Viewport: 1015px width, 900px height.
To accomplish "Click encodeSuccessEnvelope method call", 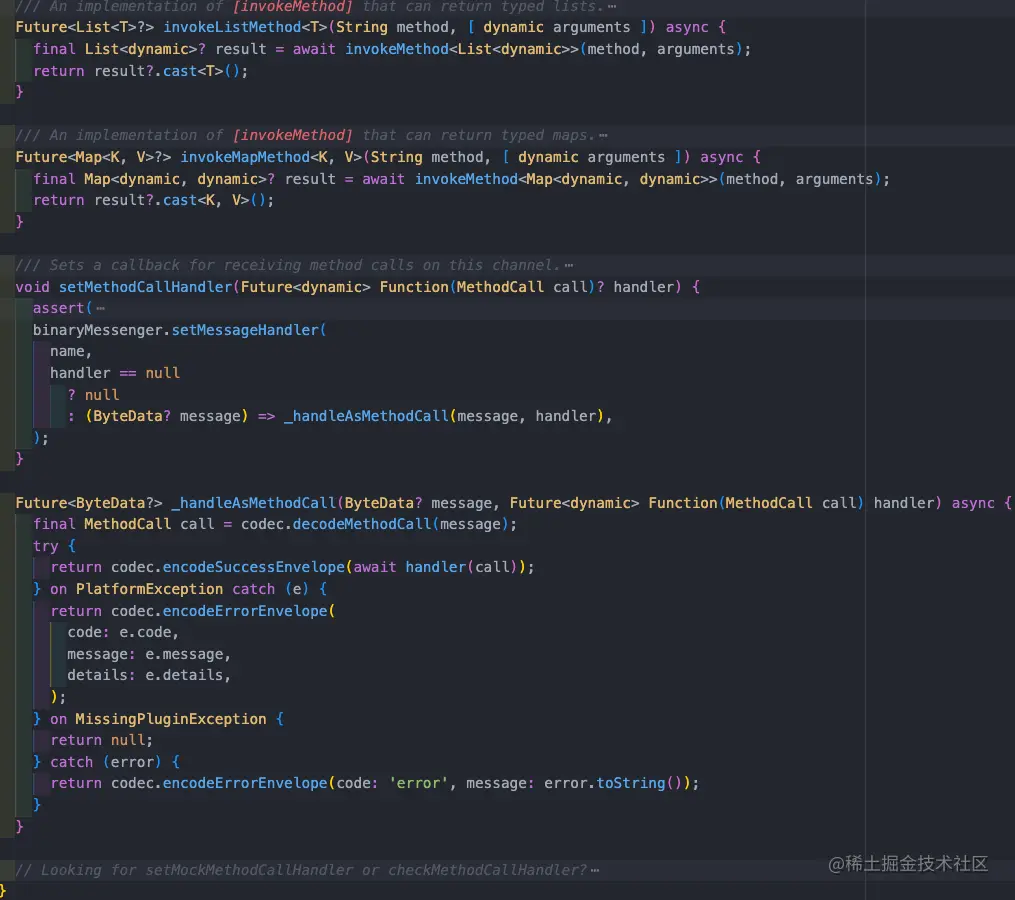I will [x=254, y=567].
